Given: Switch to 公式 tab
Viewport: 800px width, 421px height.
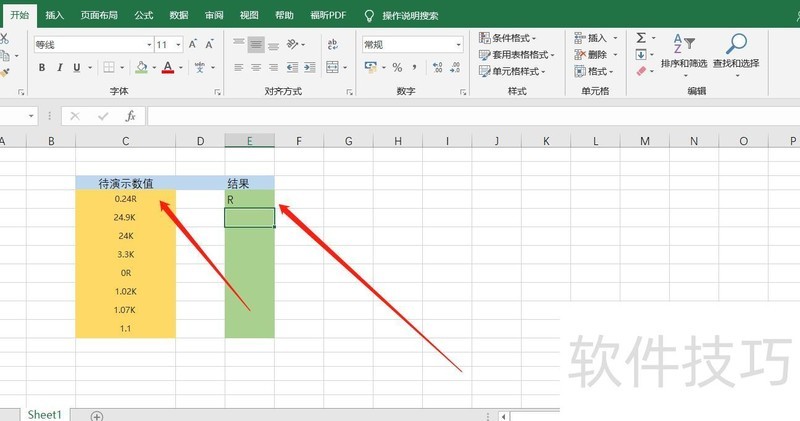Looking at the screenshot, I should (x=144, y=15).
